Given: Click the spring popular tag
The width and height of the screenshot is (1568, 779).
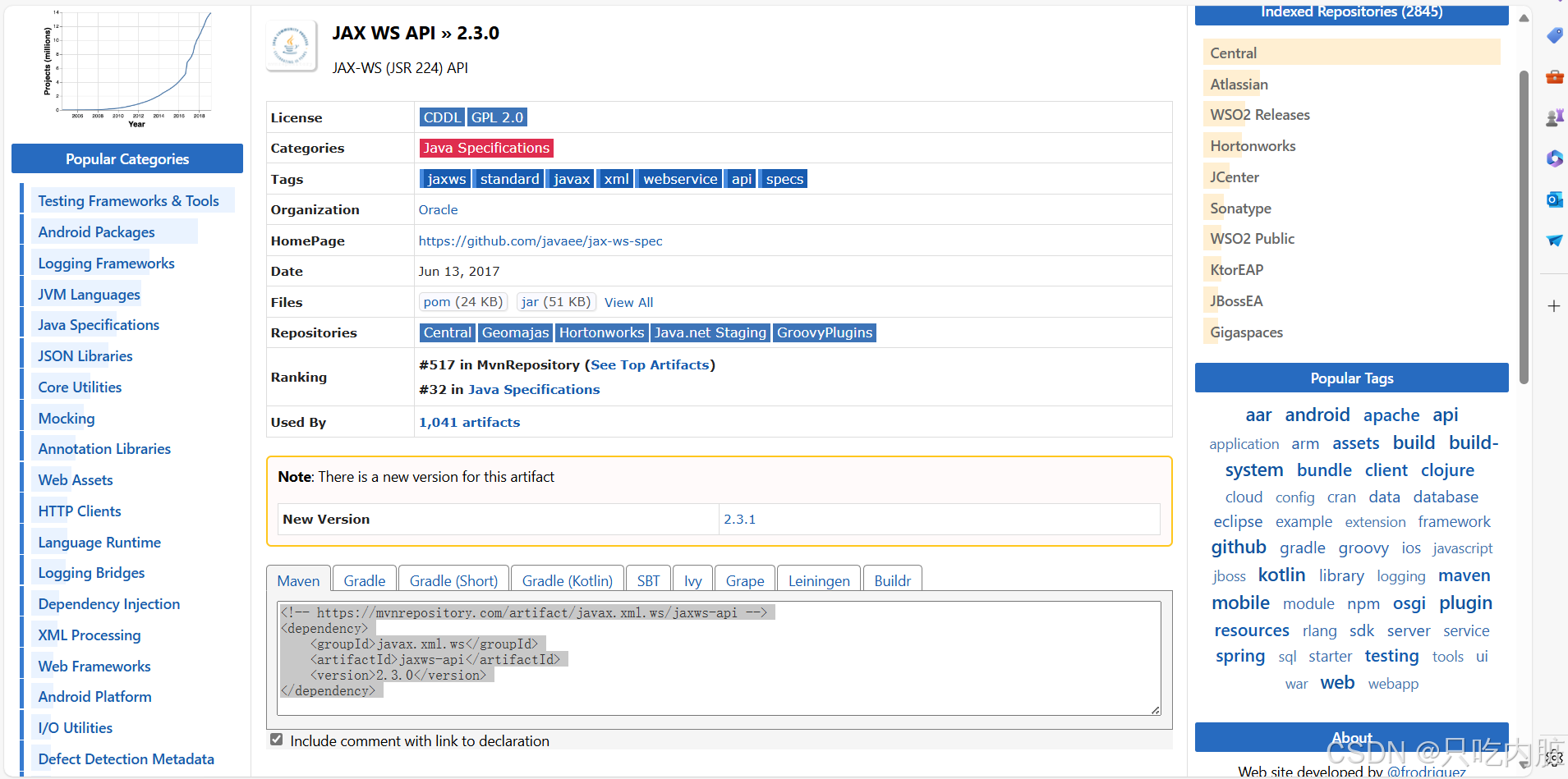Looking at the screenshot, I should click(1240, 656).
